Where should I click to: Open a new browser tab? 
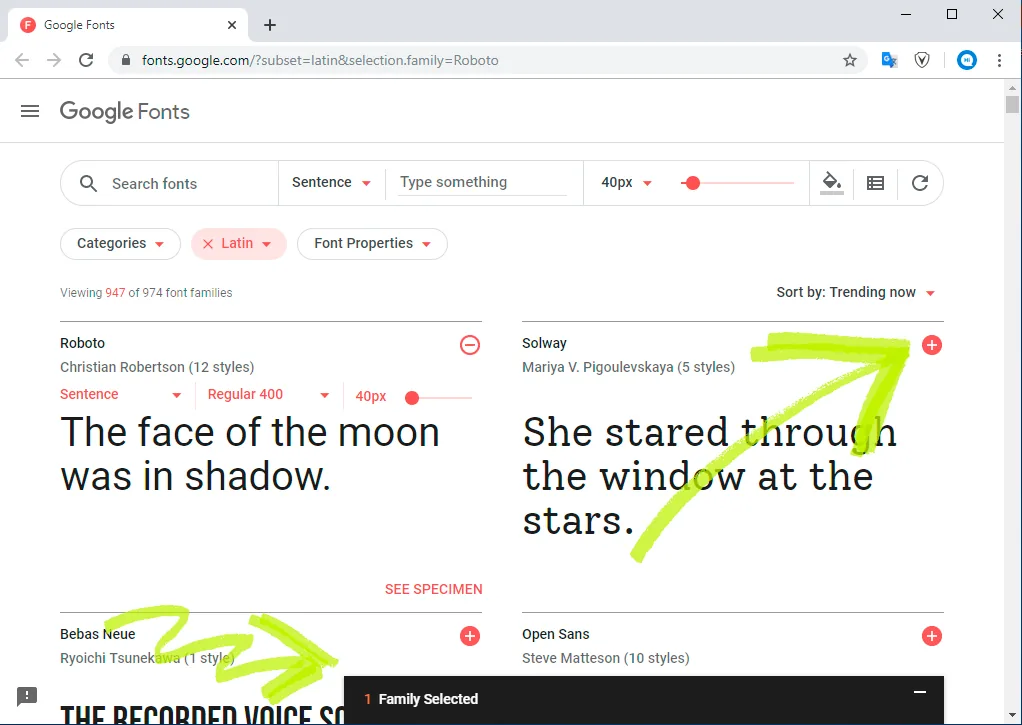tap(270, 25)
